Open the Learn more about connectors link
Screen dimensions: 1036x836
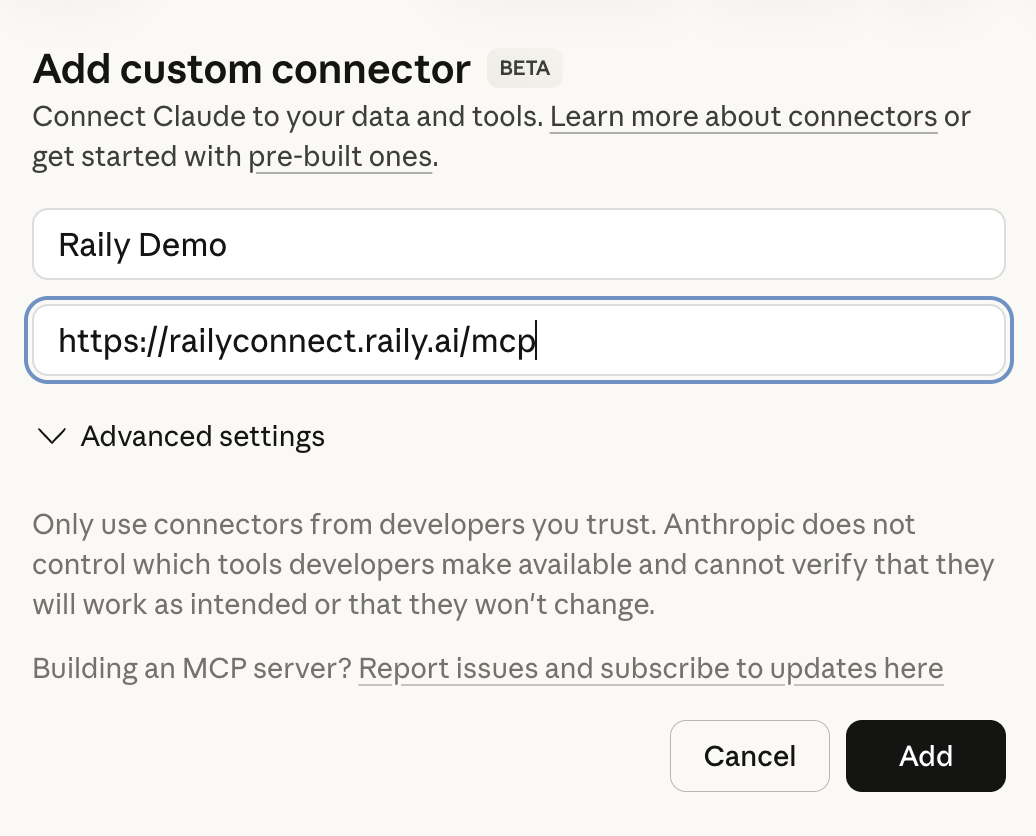click(x=743, y=117)
